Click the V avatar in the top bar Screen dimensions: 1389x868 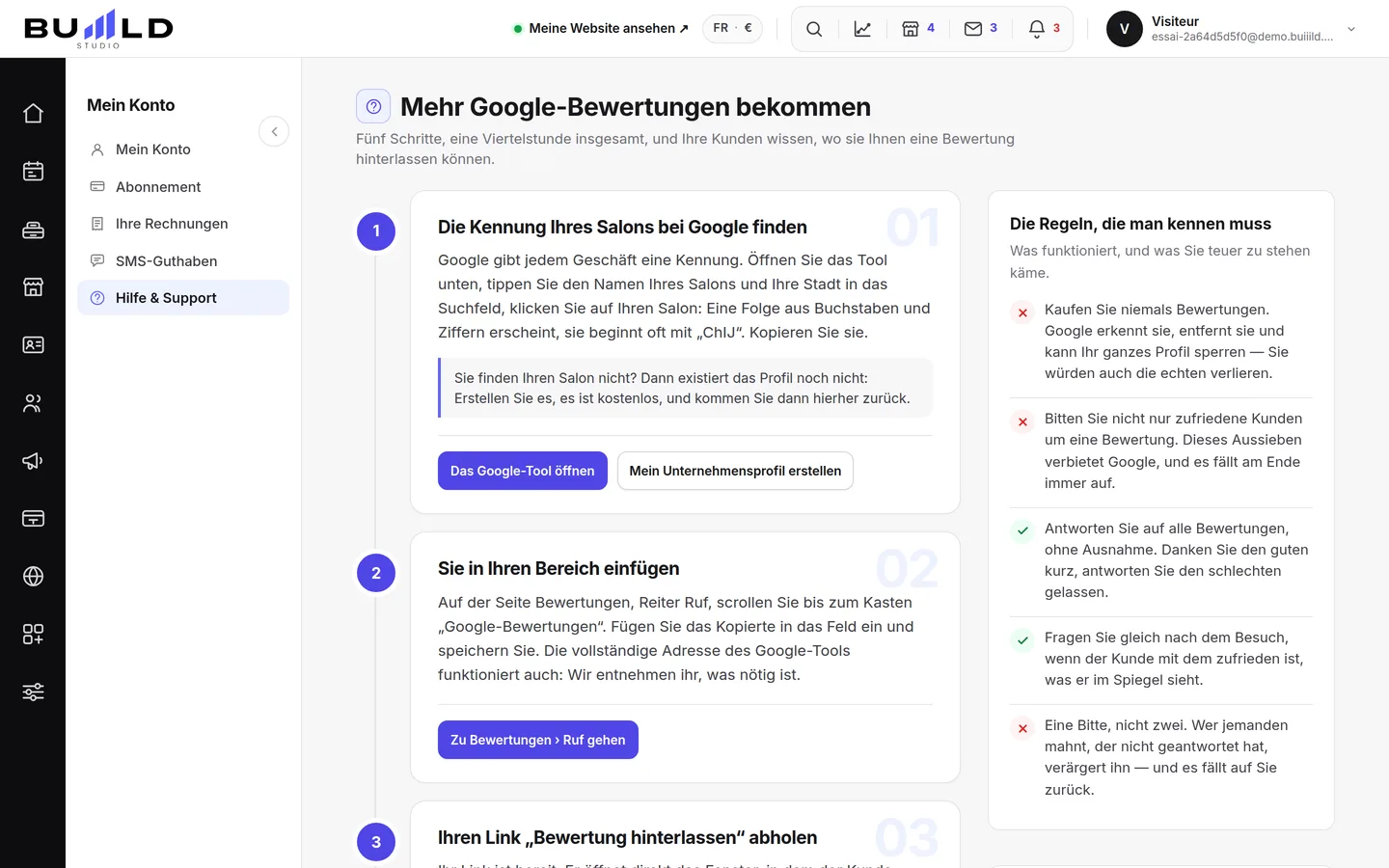point(1125,29)
